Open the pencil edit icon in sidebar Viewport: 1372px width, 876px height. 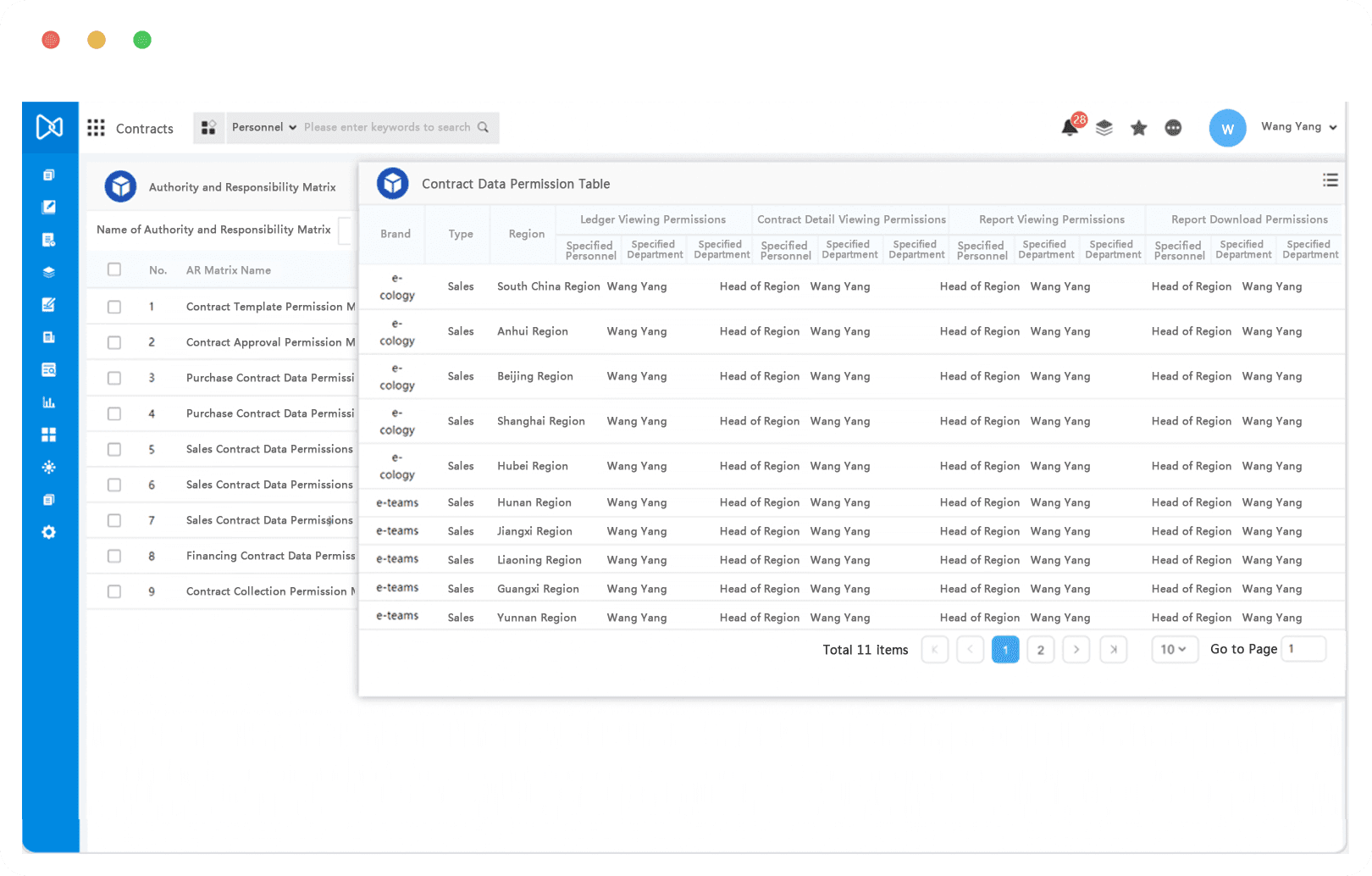tap(49, 207)
